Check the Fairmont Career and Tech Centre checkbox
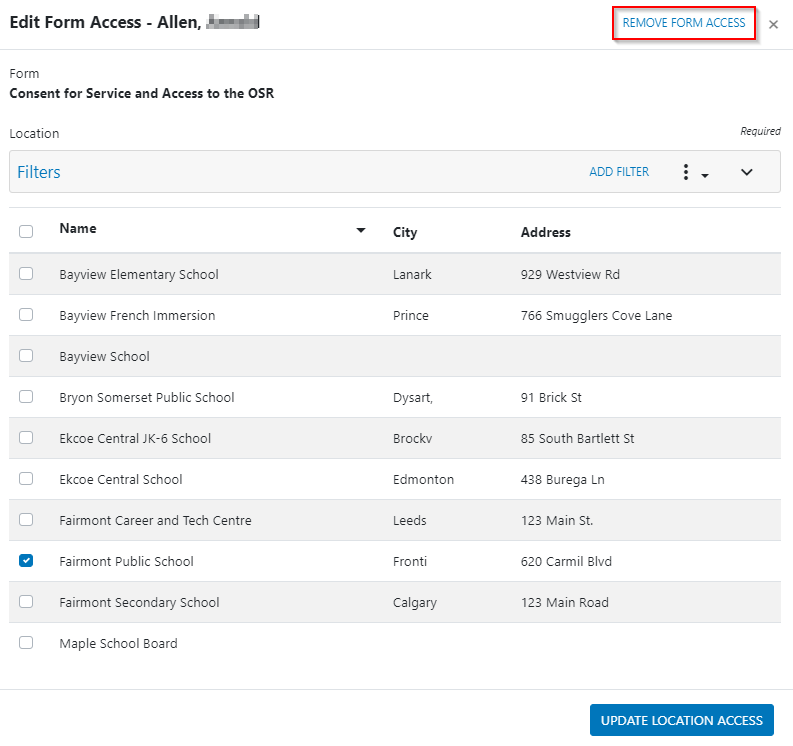The image size is (793, 746). 26,519
